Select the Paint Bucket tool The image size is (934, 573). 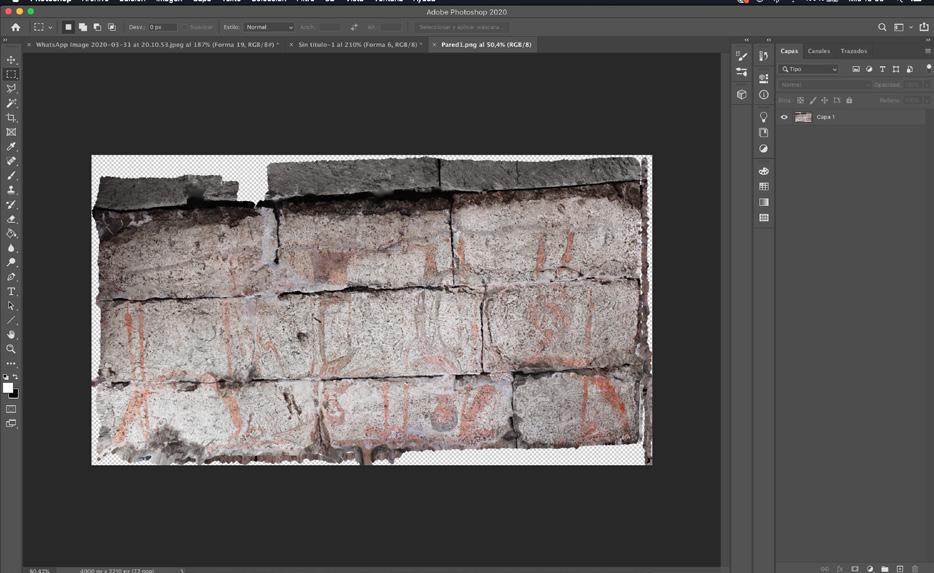point(11,233)
